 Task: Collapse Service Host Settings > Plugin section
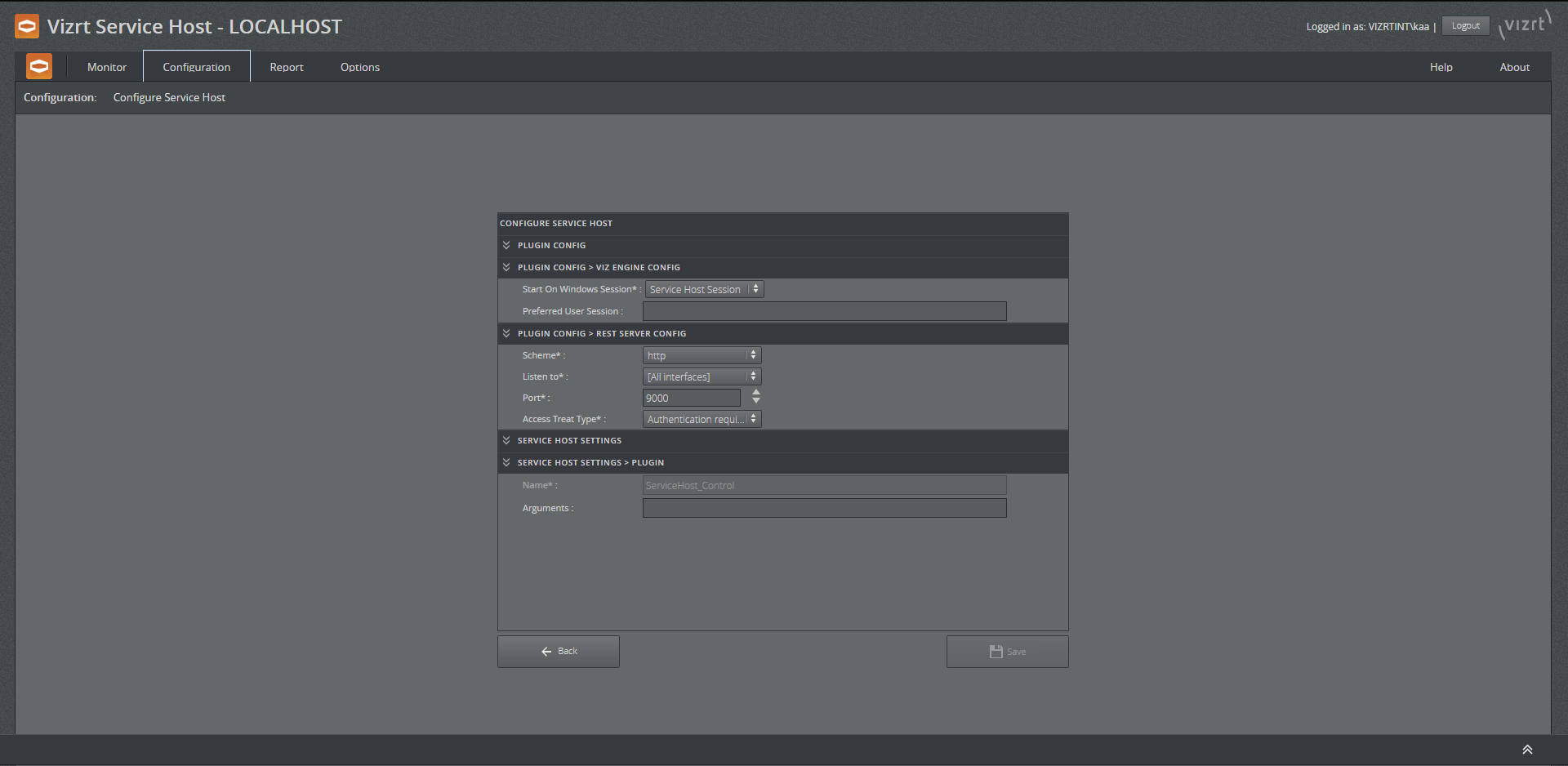tap(506, 462)
